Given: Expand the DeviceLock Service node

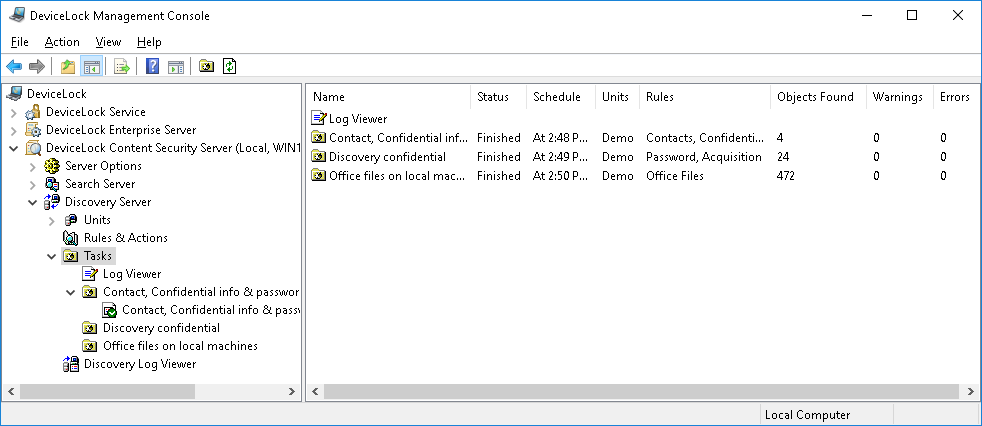Looking at the screenshot, I should pyautogui.click(x=13, y=112).
